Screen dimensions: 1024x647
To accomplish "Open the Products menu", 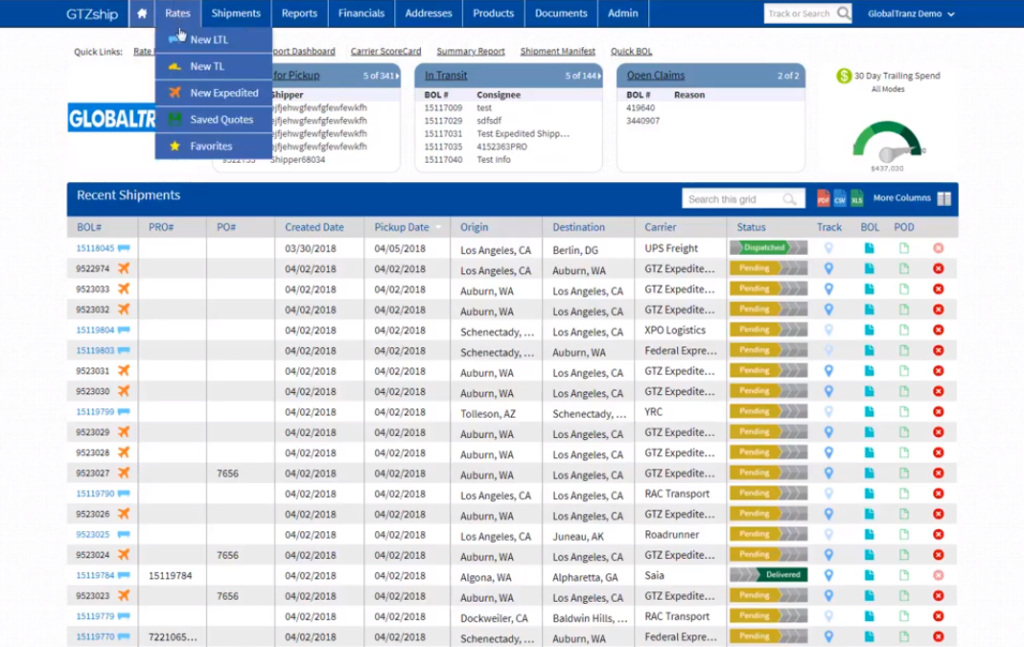I will [x=493, y=13].
